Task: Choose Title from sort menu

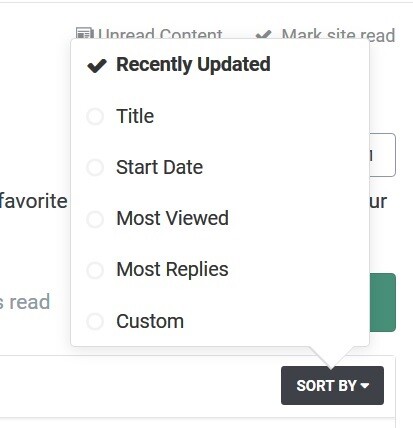Action: click(135, 116)
